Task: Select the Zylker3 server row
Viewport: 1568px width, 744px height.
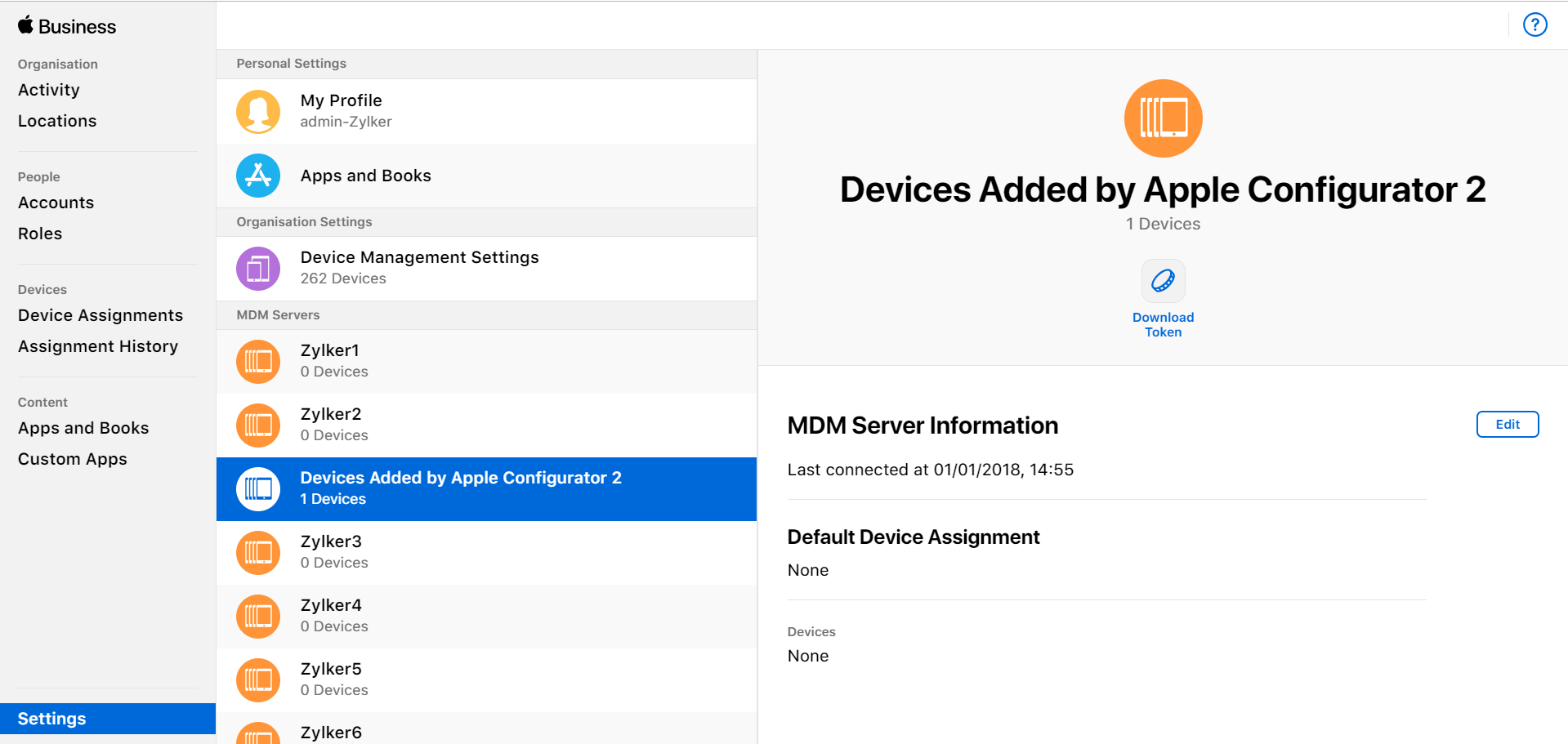Action: pyautogui.click(x=486, y=552)
